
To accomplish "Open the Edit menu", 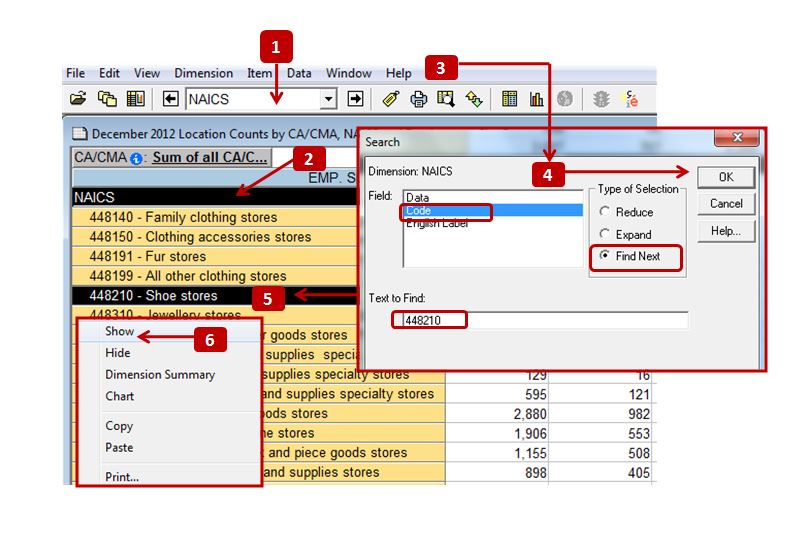I will click(x=109, y=73).
